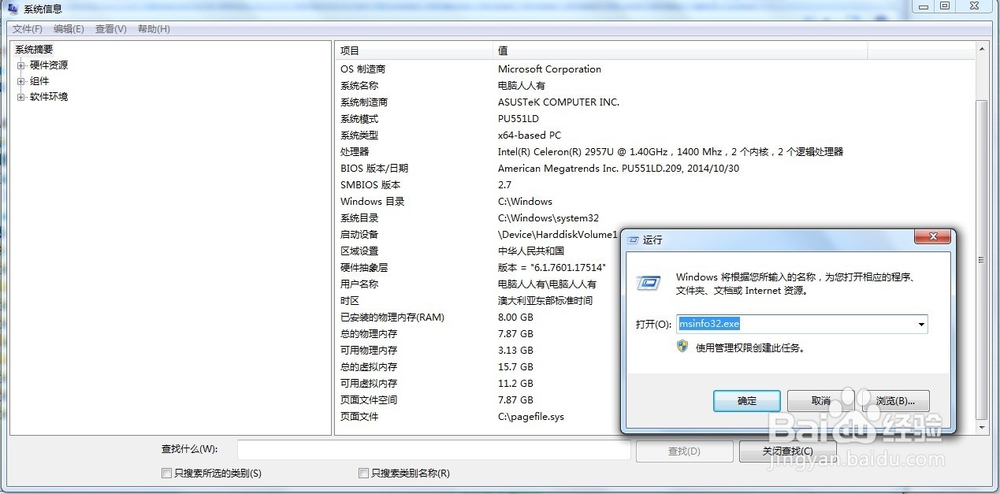The height and width of the screenshot is (494, 1000).
Task: Enable 只搜索类别名称(R) checkbox
Action: tap(364, 474)
